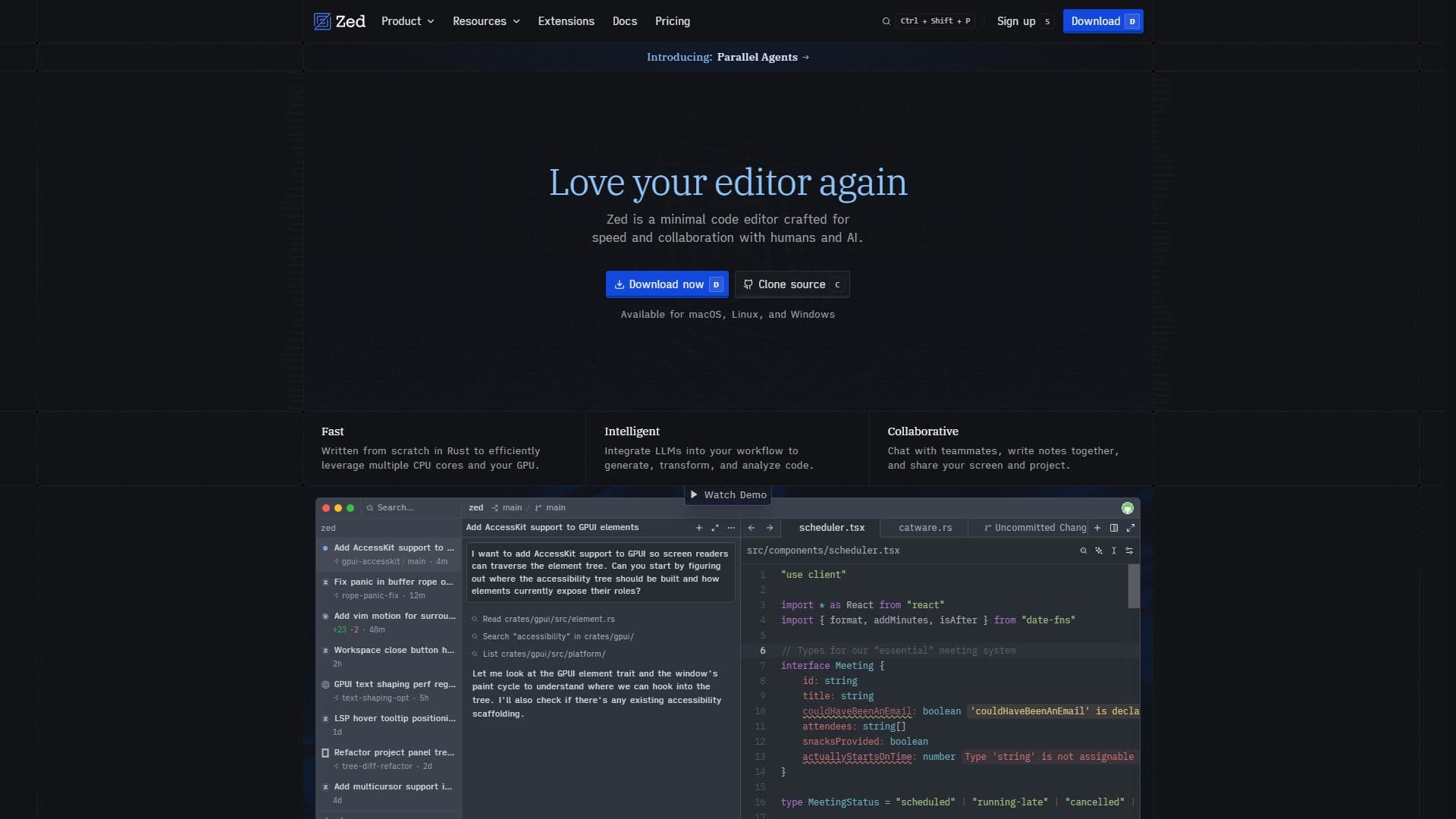Switch to the catware.rs tab

924,528
